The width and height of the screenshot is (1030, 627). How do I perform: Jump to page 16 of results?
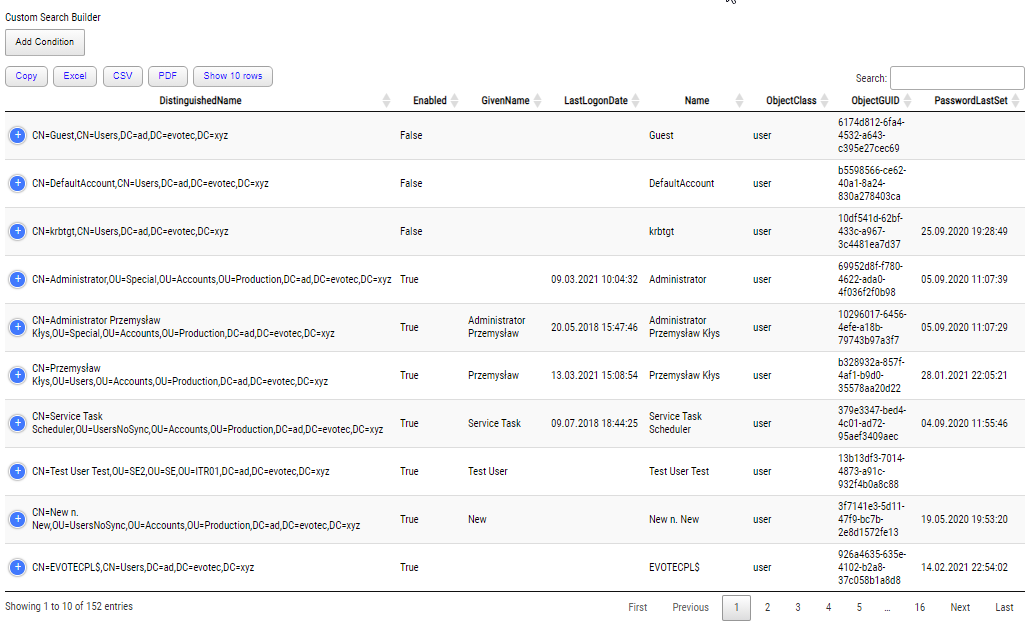[919, 607]
